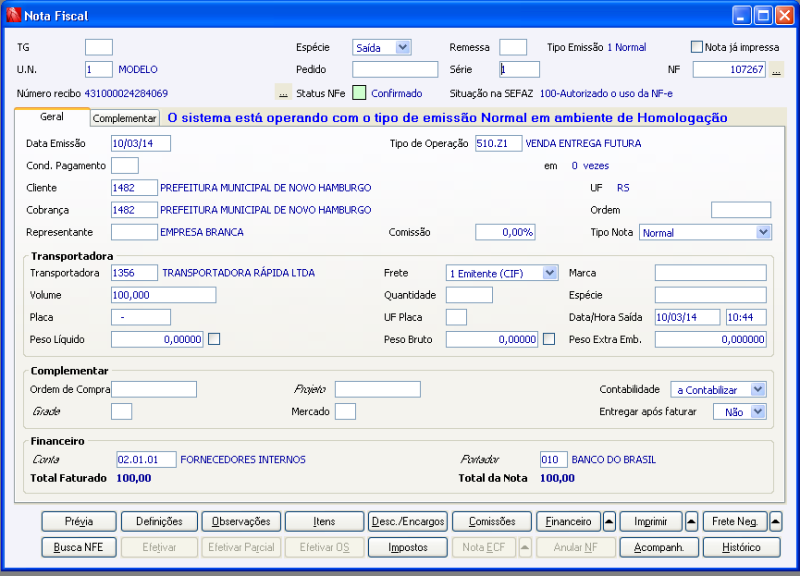Image resolution: width=800 pixels, height=576 pixels.
Task: Click the Nota Fiscal title bar icon
Action: [12, 15]
